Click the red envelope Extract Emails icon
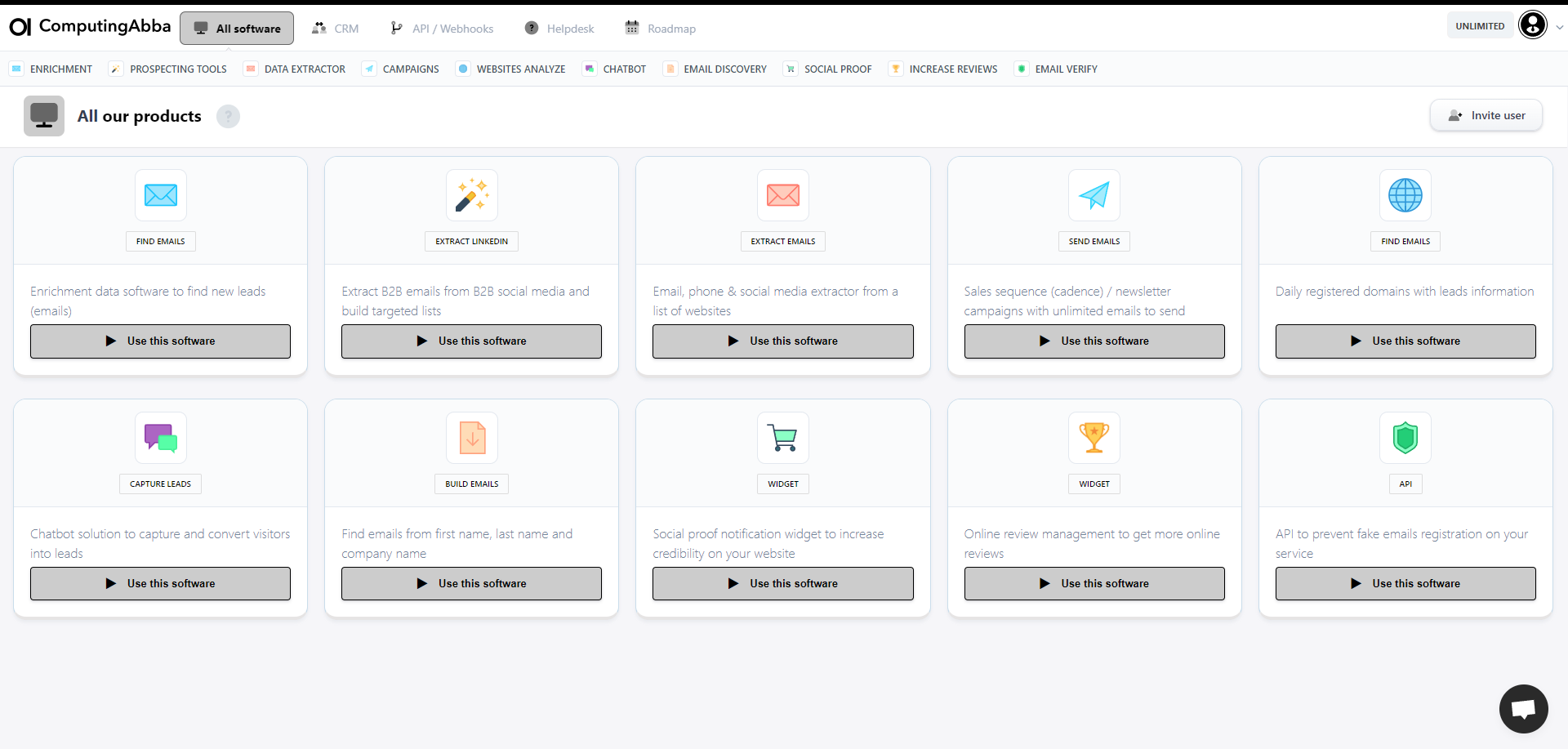The image size is (1568, 749). pyautogui.click(x=783, y=195)
